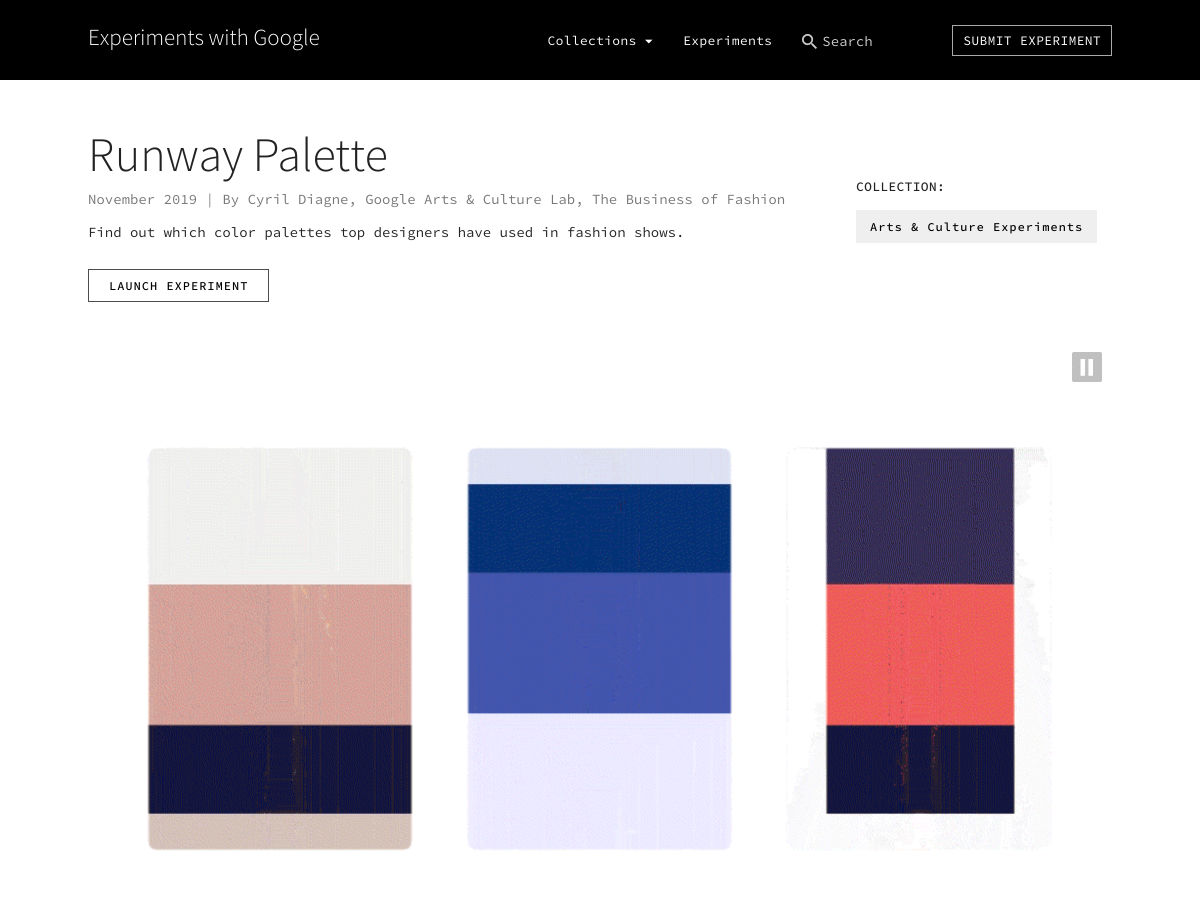Select the navy band in the left palette

pos(280,769)
